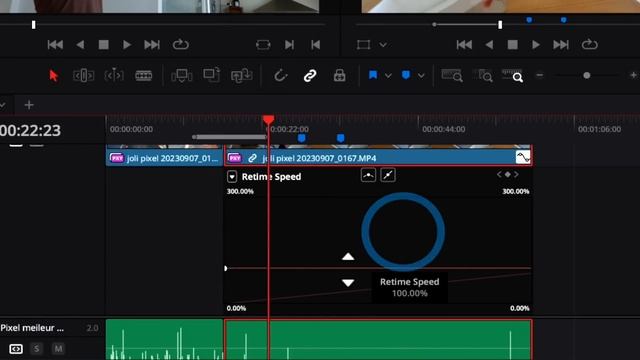
Task: Click the Pixel meileur track name
Action: click(32, 328)
